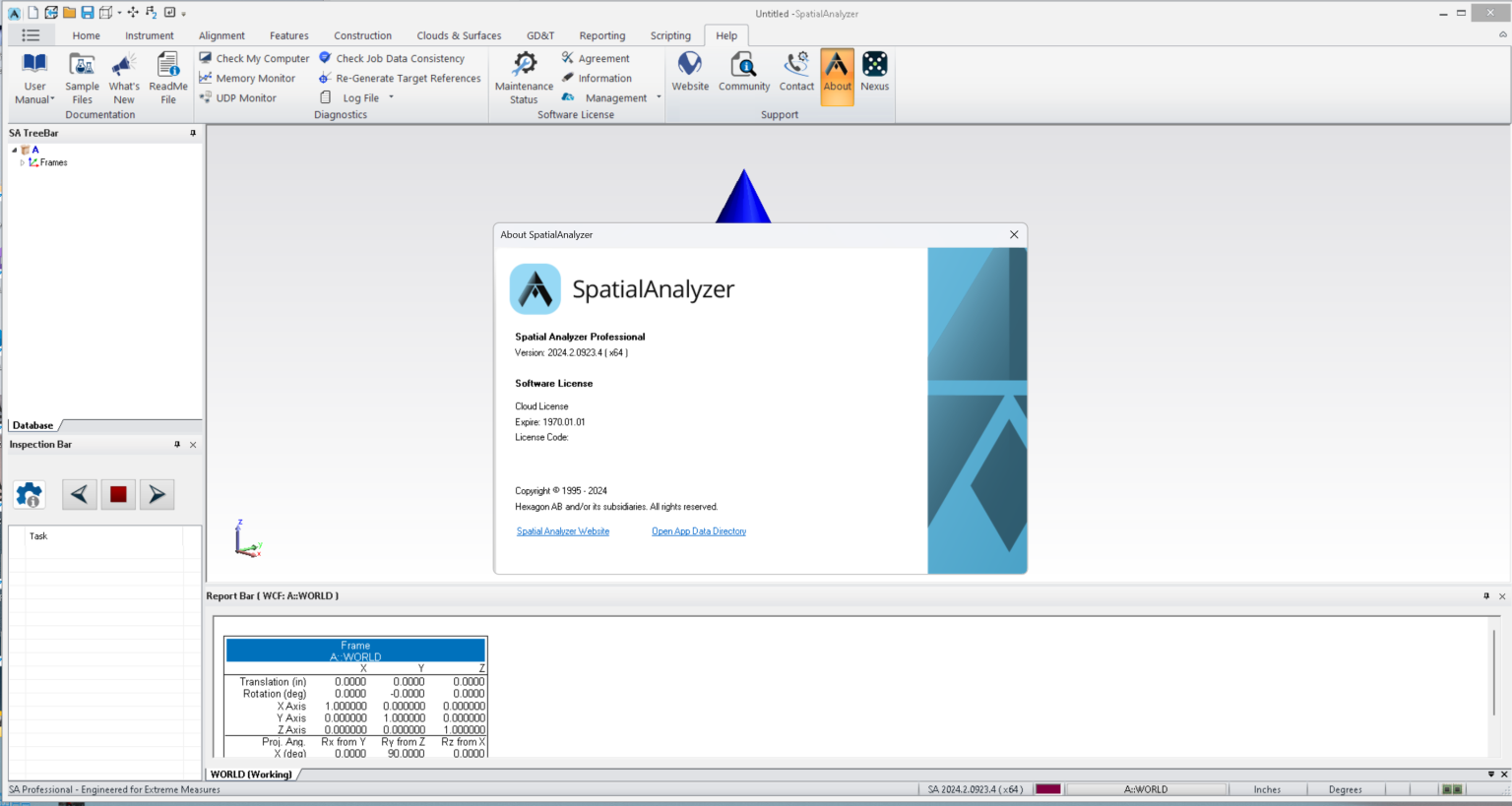This screenshot has height=806, width=1512.
Task: Toggle pin on the Inspection Bar
Action: click(177, 445)
